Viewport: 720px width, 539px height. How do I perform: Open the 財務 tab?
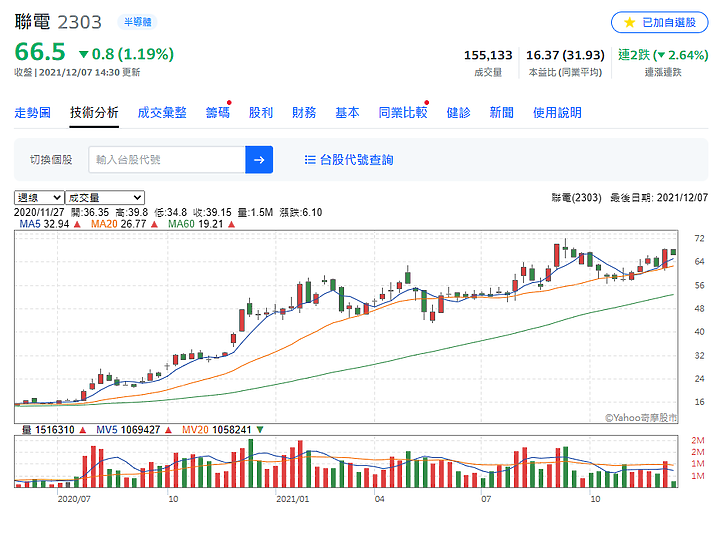[x=304, y=112]
